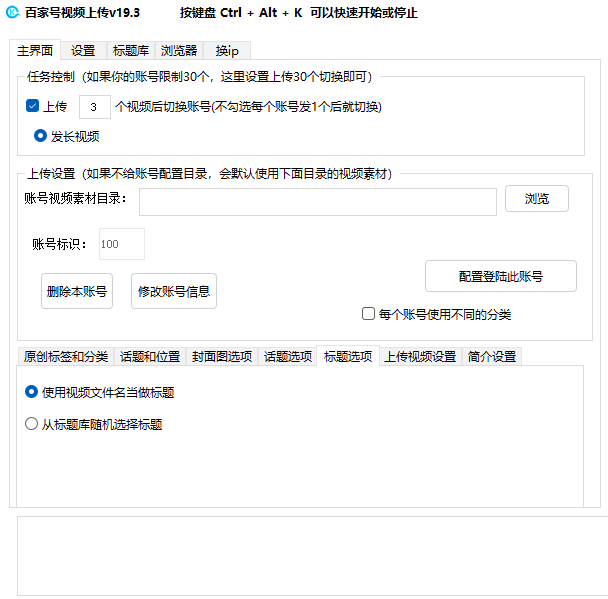The width and height of the screenshot is (608, 599).
Task: Click the 账号标识 field showing 100
Action: (x=122, y=244)
